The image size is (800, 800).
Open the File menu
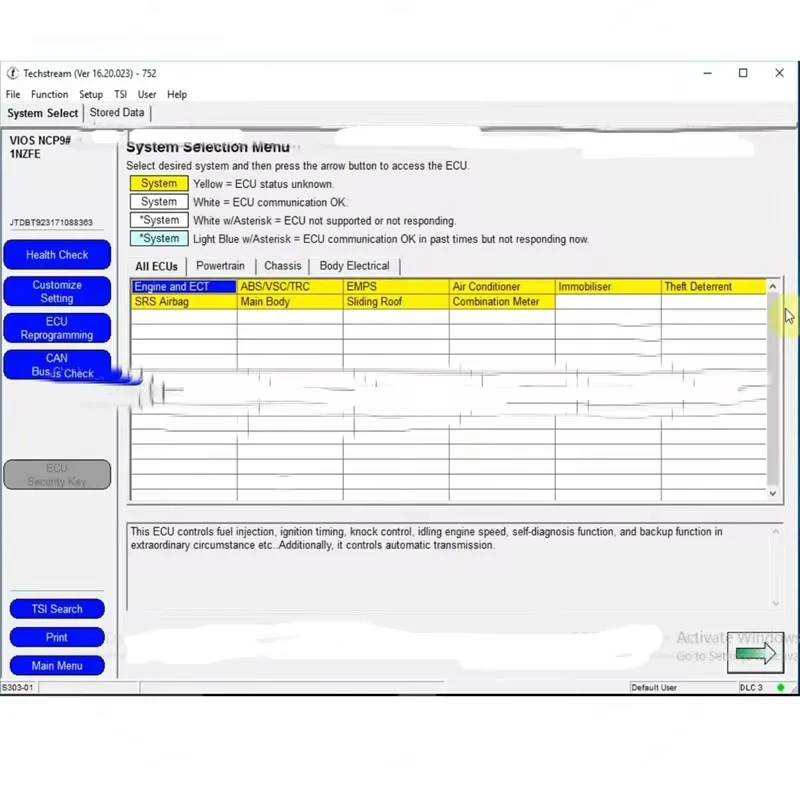click(13, 94)
